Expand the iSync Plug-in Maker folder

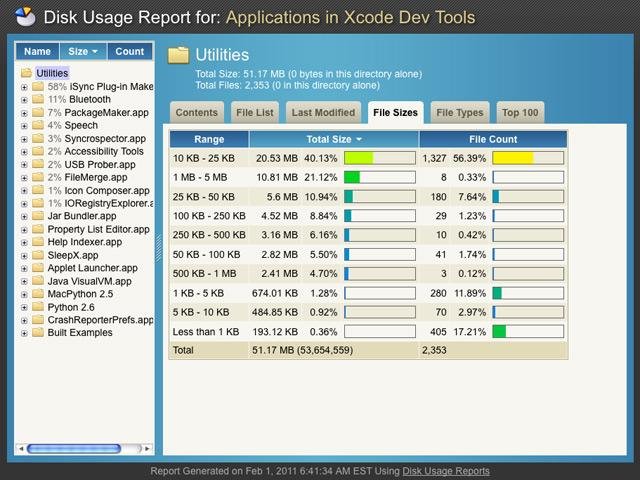24,87
